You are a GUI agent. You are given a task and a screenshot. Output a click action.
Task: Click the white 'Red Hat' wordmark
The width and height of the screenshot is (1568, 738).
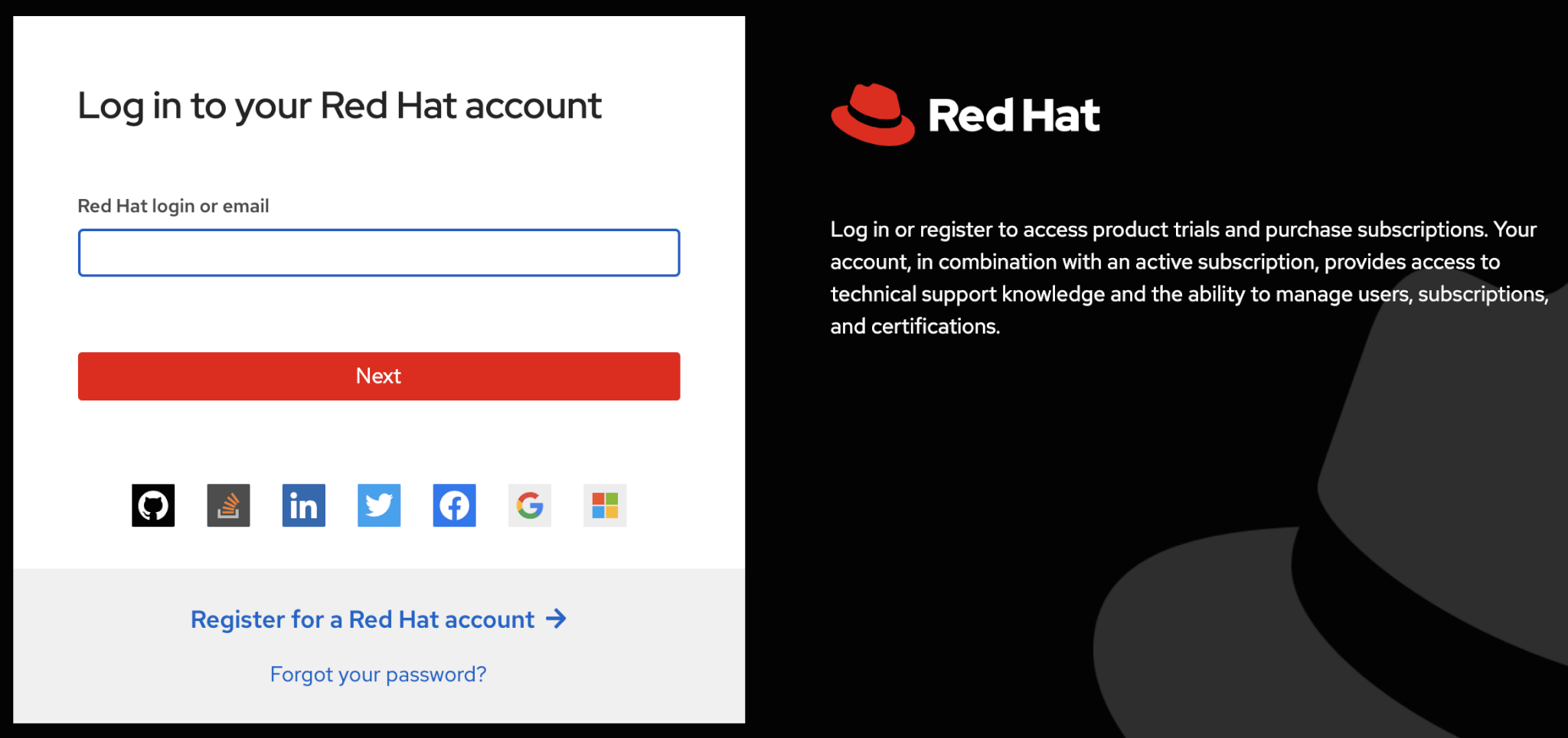1014,116
